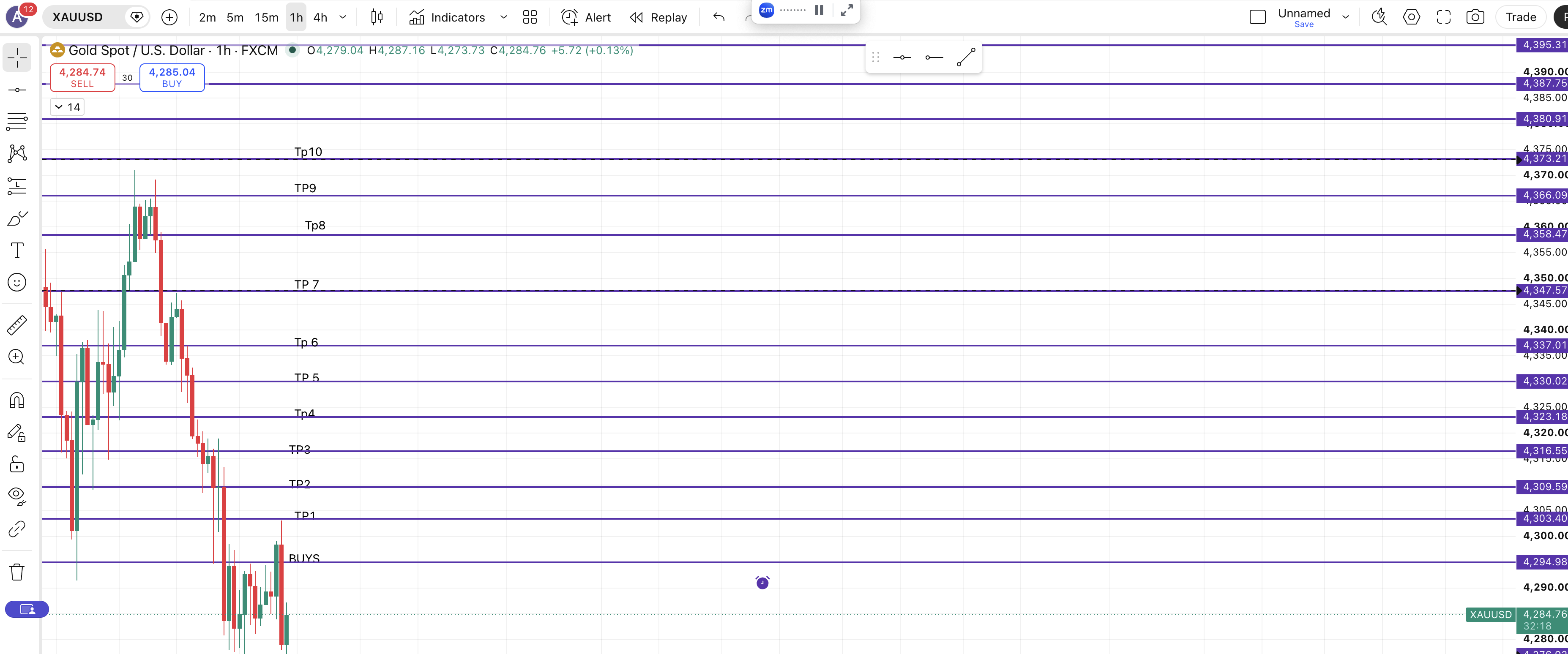This screenshot has height=654, width=1568.
Task: Open the Fibonacci retracement tools
Action: click(17, 122)
